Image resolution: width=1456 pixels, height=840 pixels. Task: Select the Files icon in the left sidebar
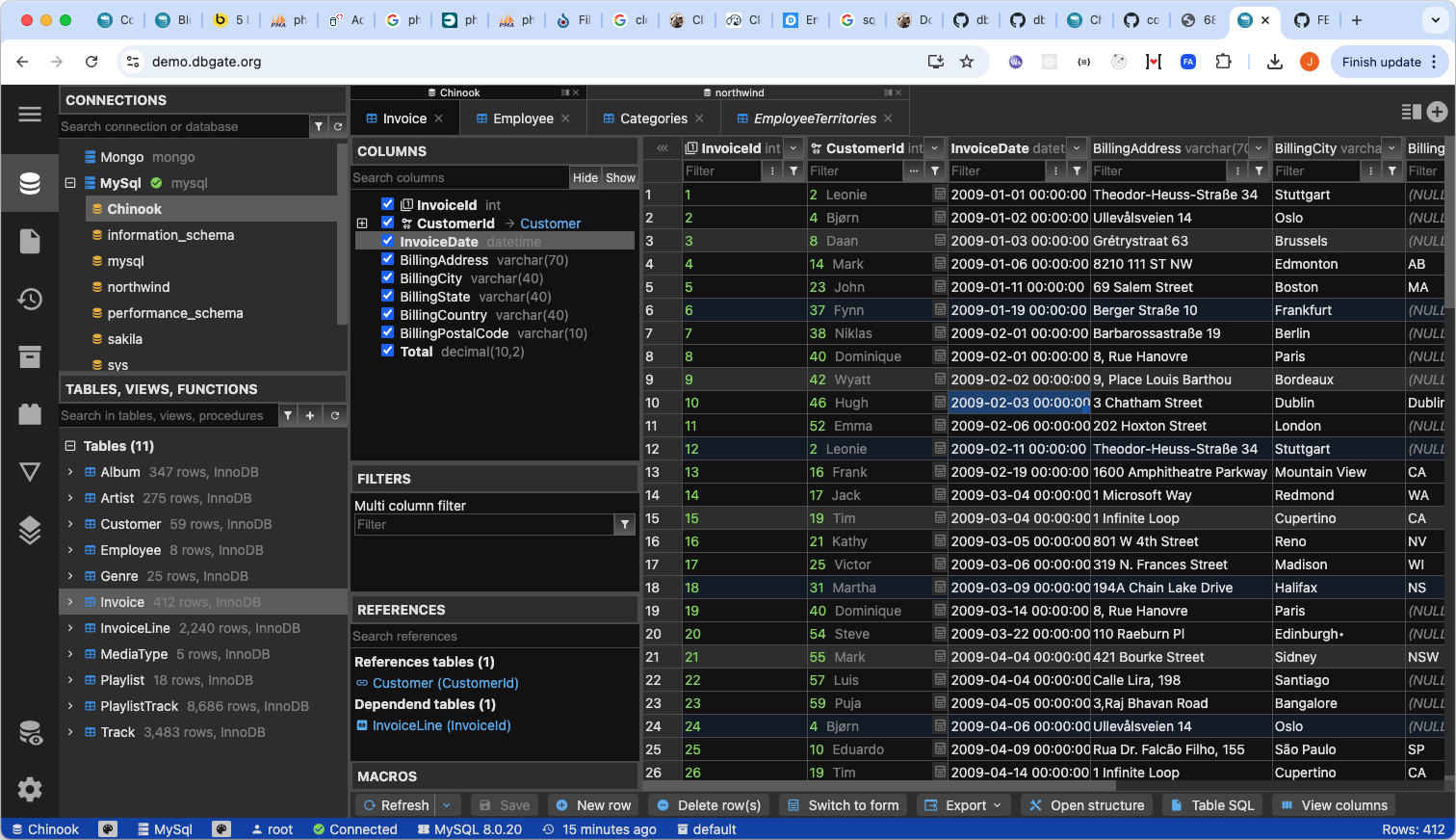30,242
